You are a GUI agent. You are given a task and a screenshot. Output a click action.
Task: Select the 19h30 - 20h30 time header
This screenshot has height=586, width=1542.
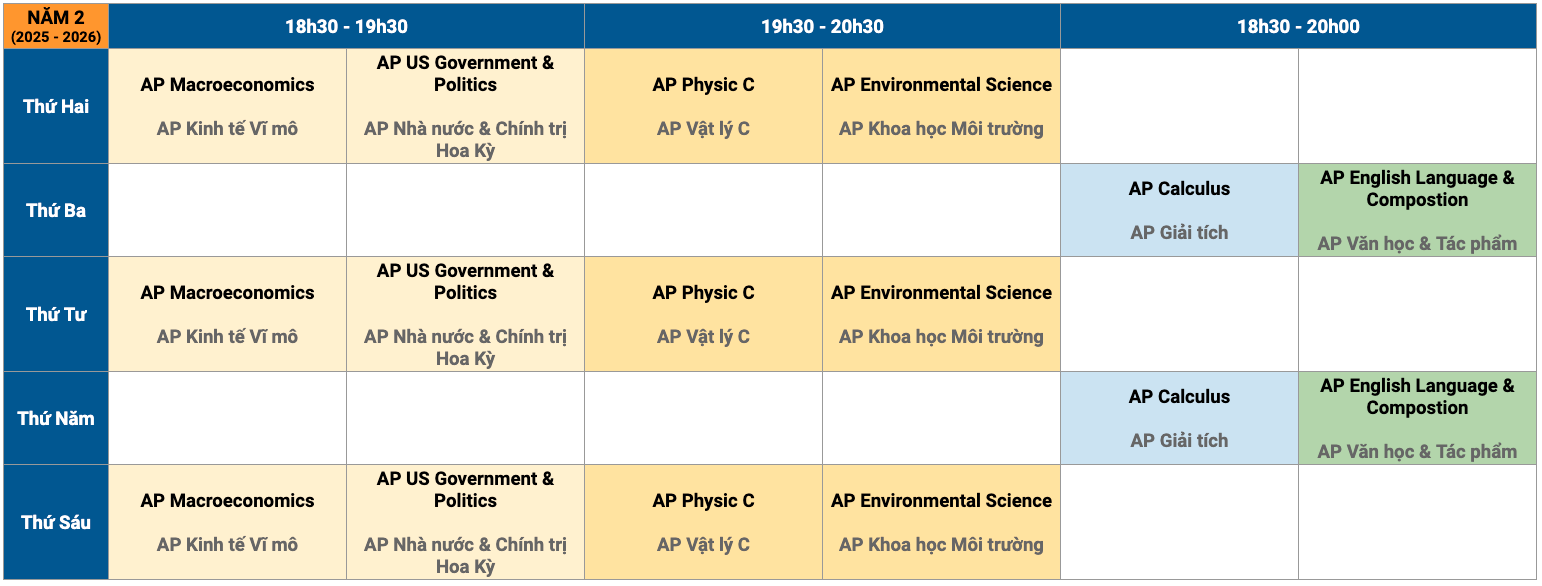pyautogui.click(x=822, y=26)
